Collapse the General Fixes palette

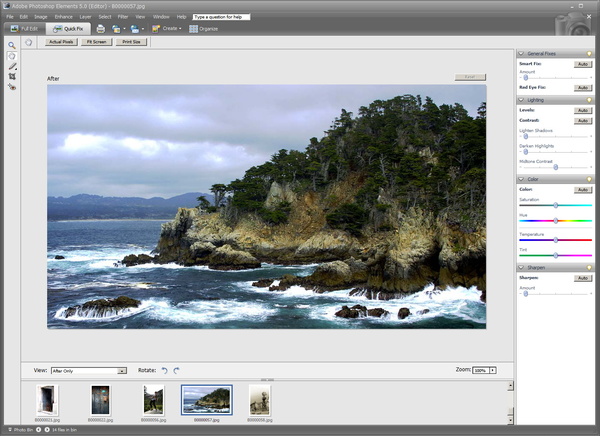pos(521,54)
